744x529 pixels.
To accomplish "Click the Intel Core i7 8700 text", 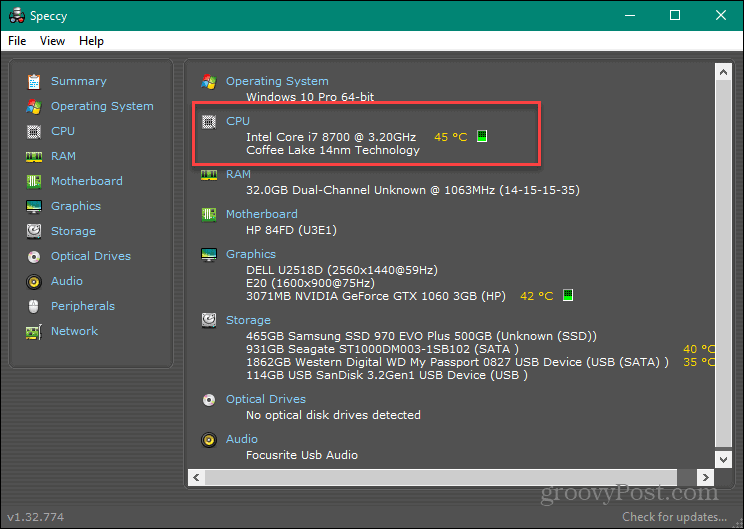I will point(331,137).
